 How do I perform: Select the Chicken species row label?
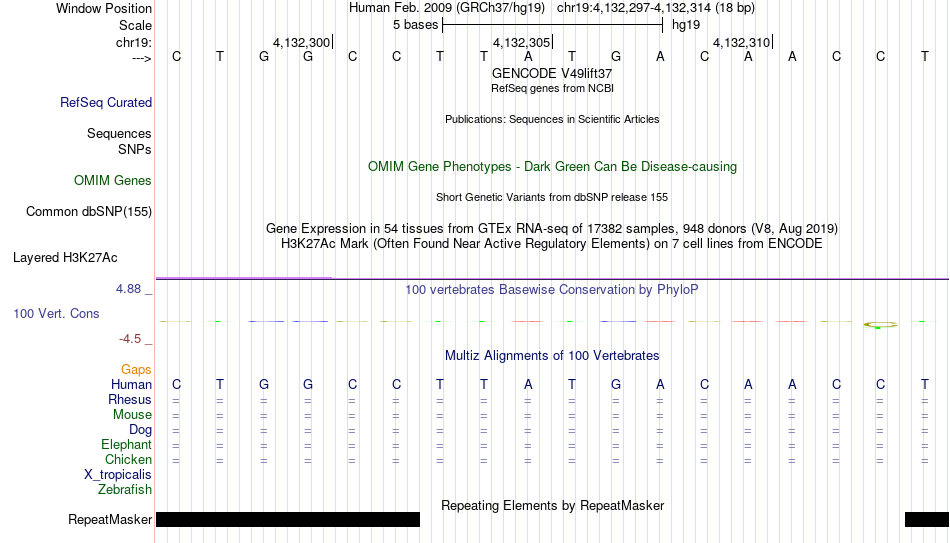point(128,459)
